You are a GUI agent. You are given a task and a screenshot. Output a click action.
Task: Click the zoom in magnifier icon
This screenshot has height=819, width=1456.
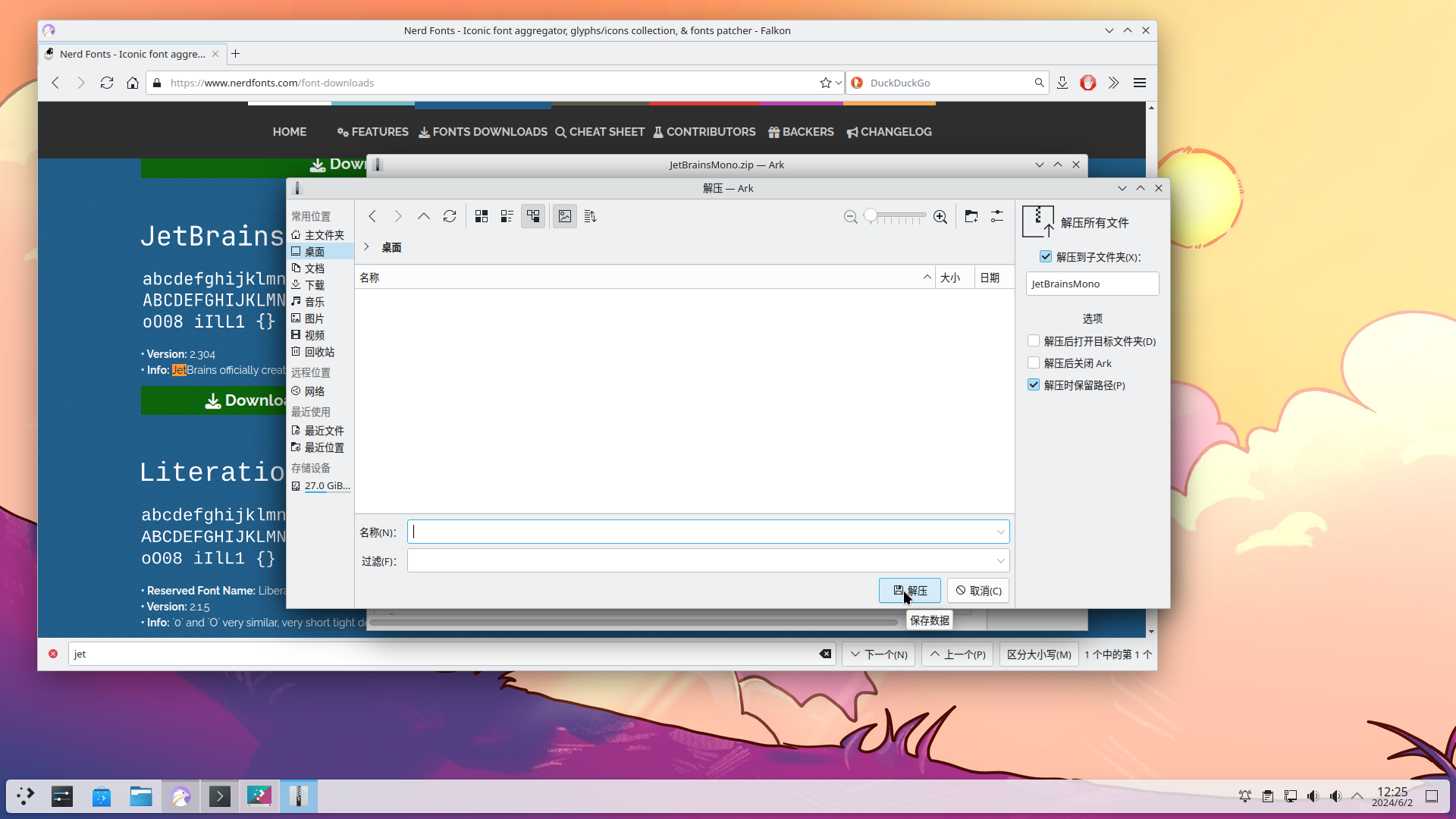(x=940, y=218)
